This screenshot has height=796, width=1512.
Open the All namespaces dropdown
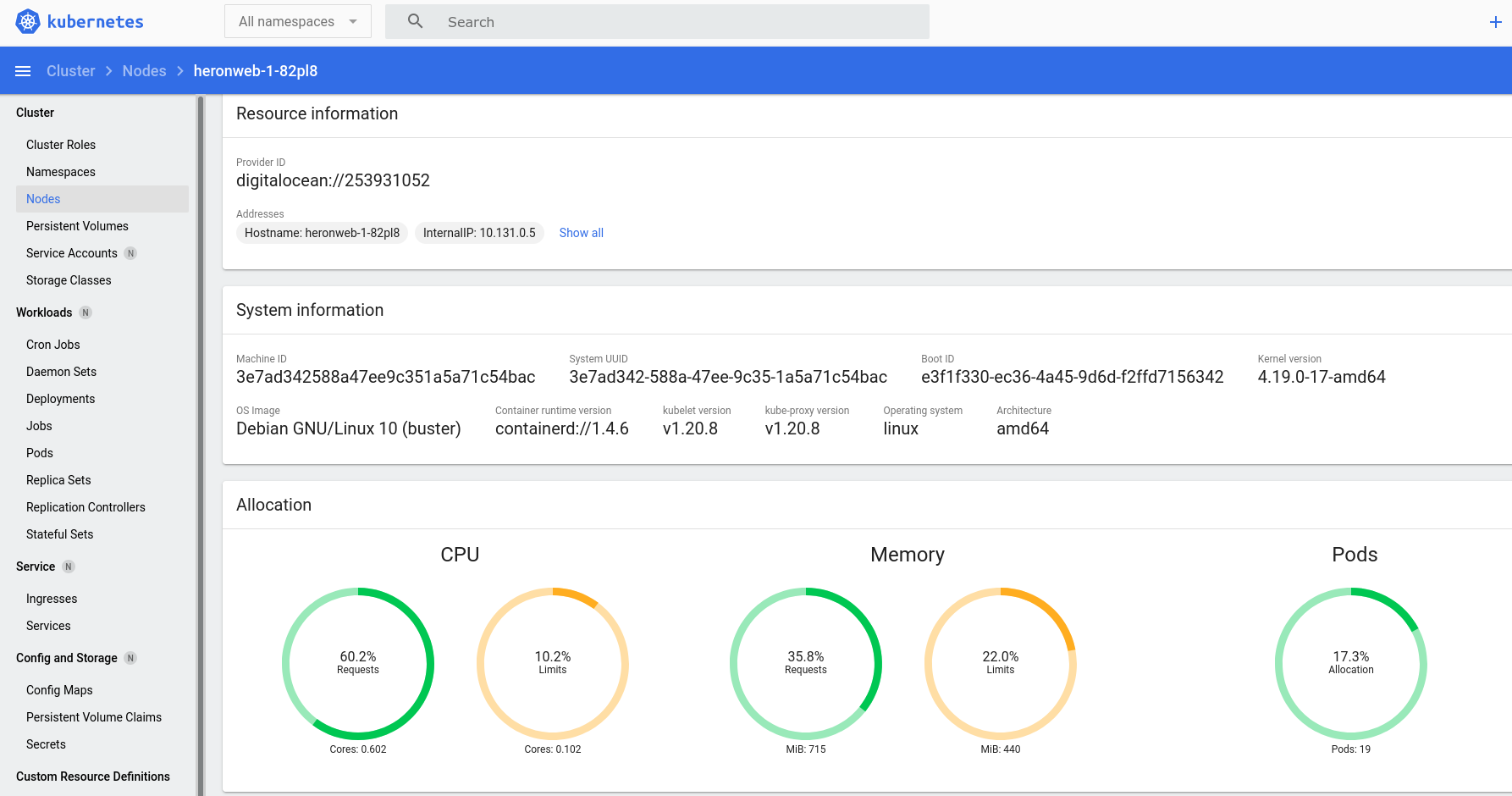click(x=298, y=21)
